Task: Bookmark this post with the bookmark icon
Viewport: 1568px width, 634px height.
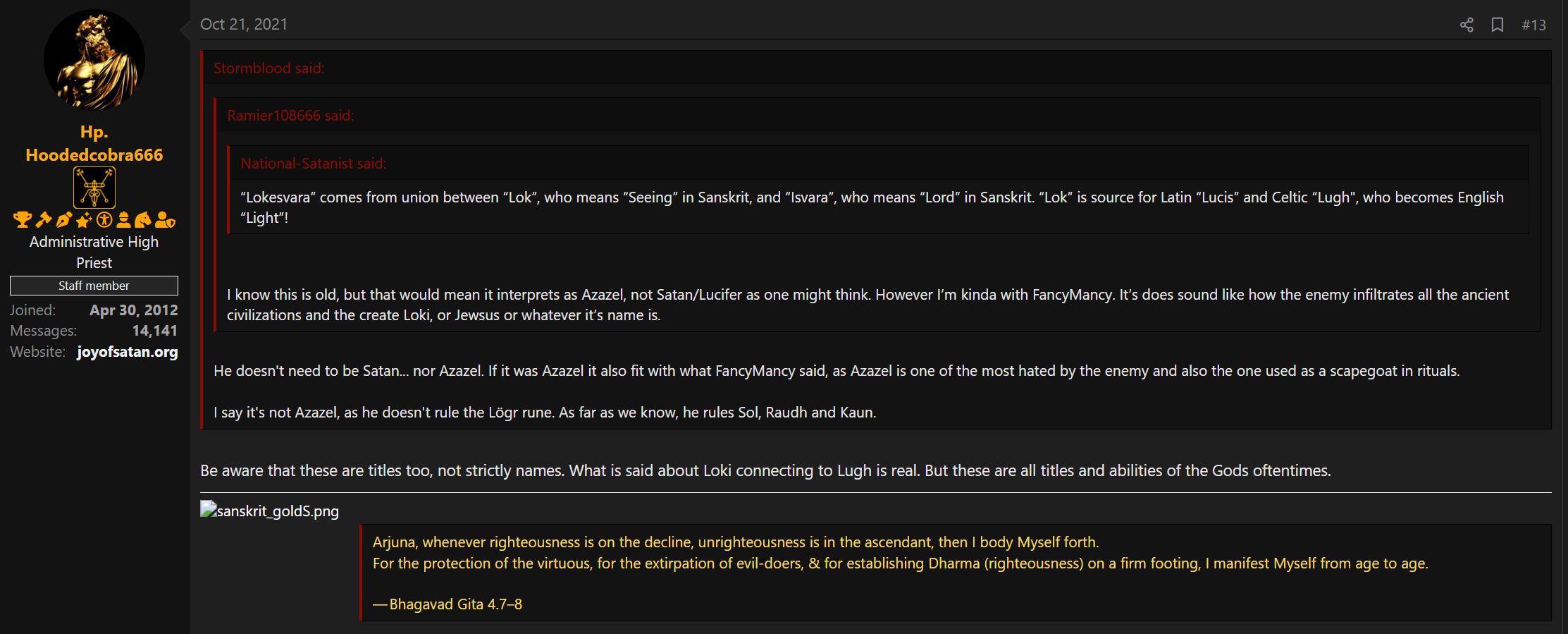Action: [1498, 25]
